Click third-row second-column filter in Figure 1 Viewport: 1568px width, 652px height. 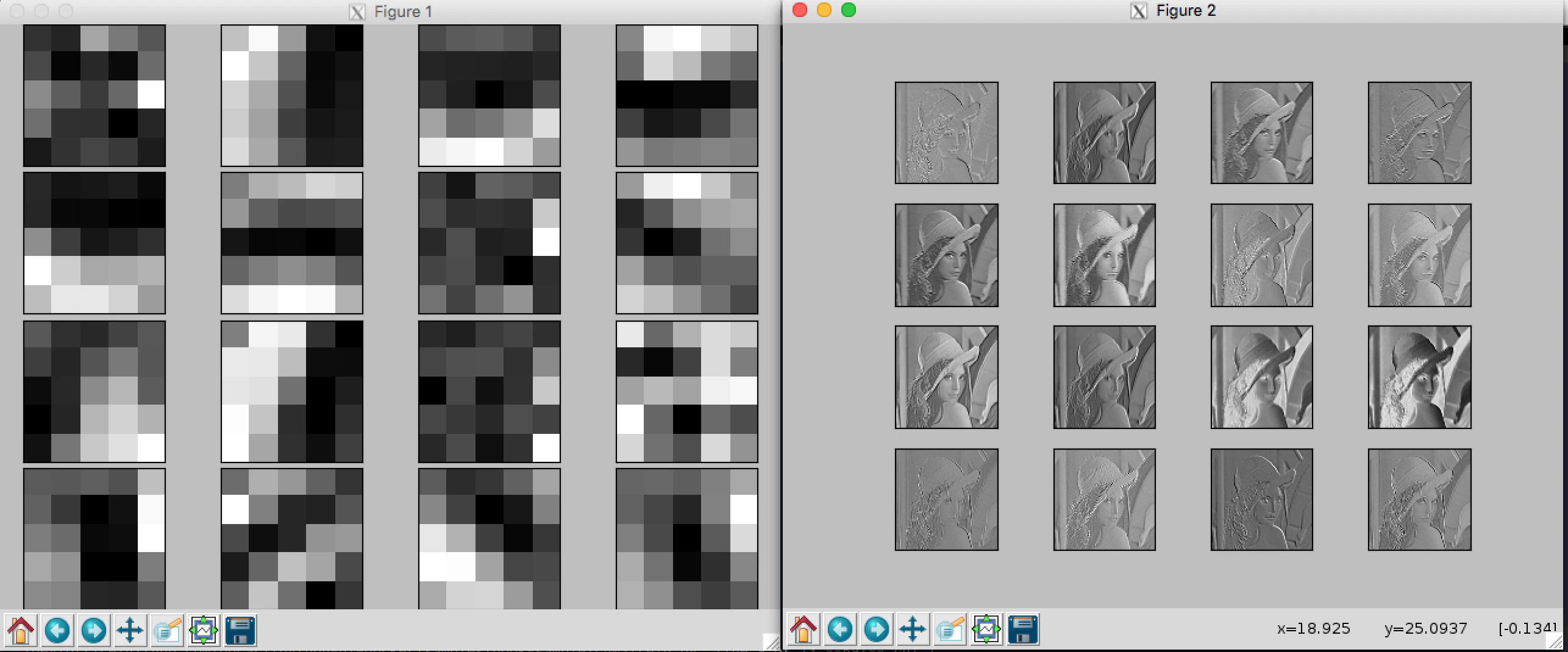click(292, 392)
